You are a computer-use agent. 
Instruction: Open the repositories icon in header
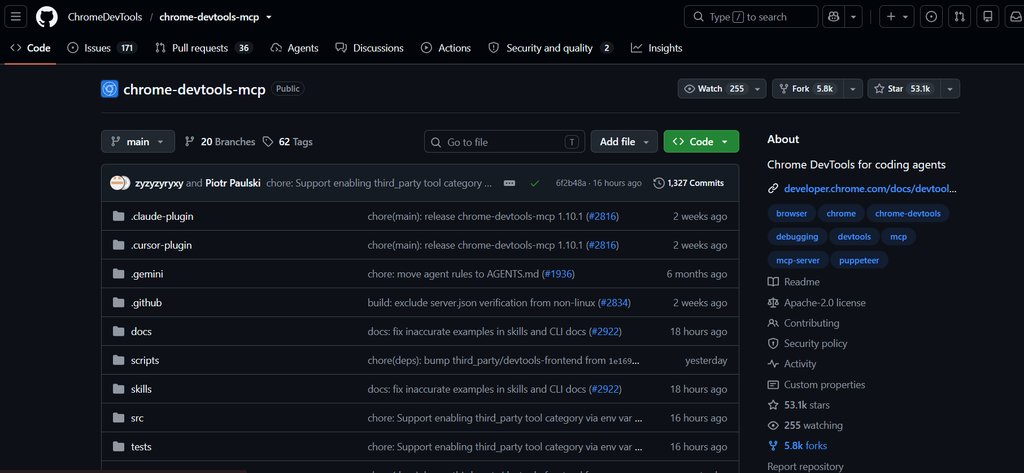(987, 17)
